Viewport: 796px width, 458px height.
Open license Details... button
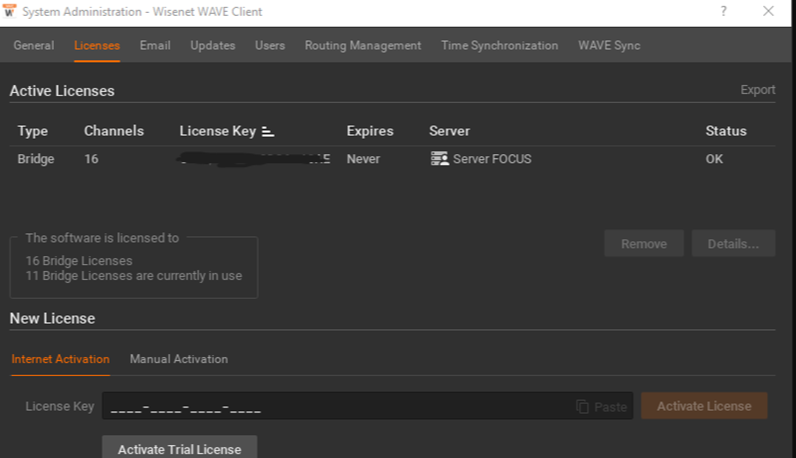[733, 244]
